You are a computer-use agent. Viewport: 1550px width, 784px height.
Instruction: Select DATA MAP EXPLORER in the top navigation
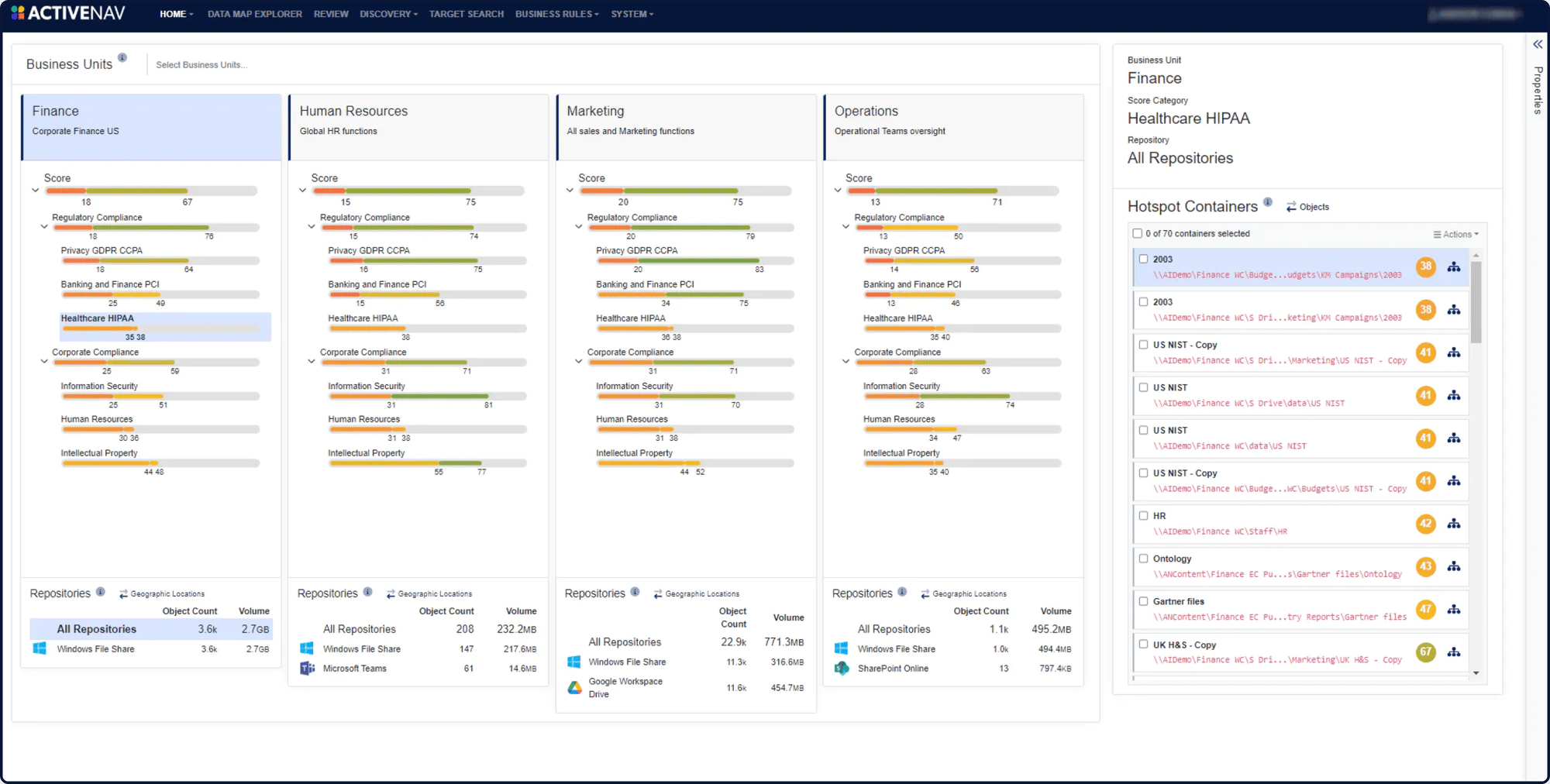(x=254, y=13)
